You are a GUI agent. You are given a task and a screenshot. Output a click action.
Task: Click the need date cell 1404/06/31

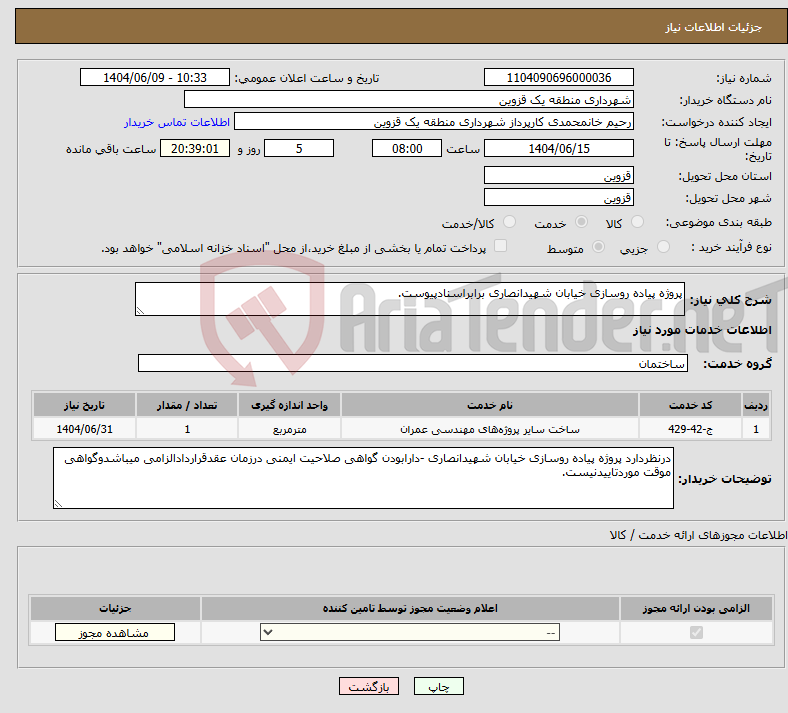point(84,429)
